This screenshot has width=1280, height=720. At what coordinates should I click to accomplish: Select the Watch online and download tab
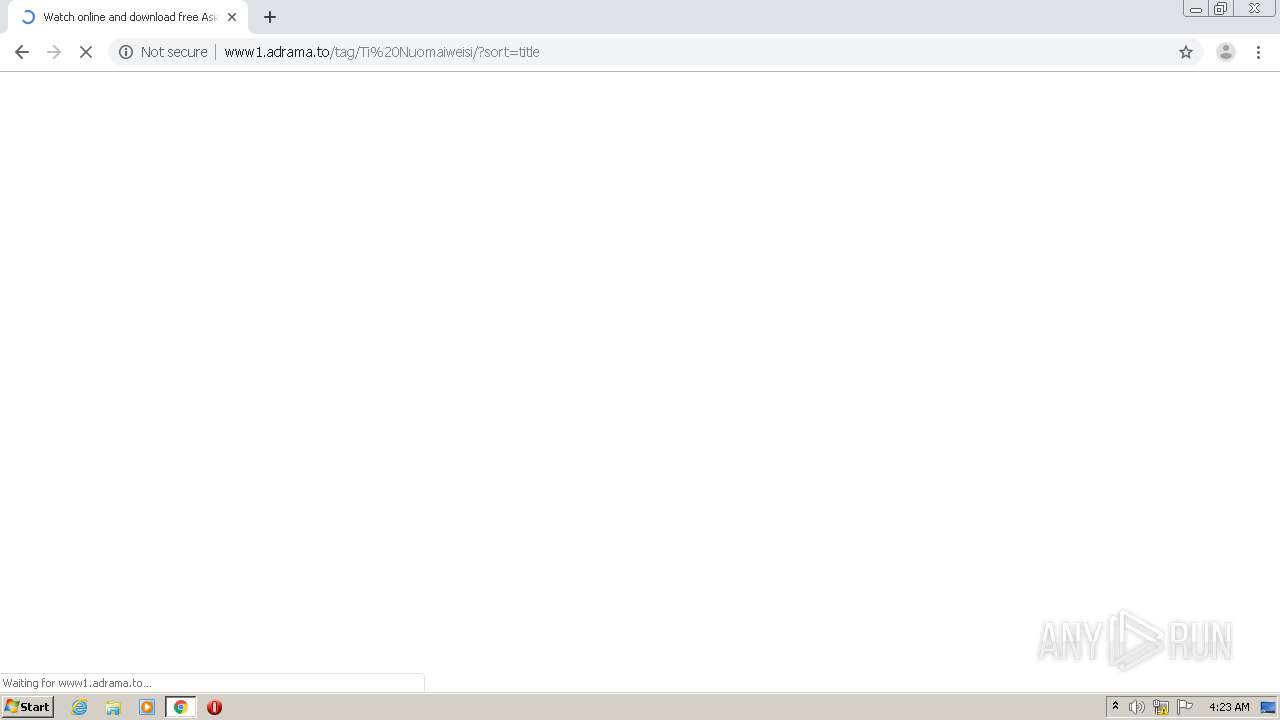[128, 17]
